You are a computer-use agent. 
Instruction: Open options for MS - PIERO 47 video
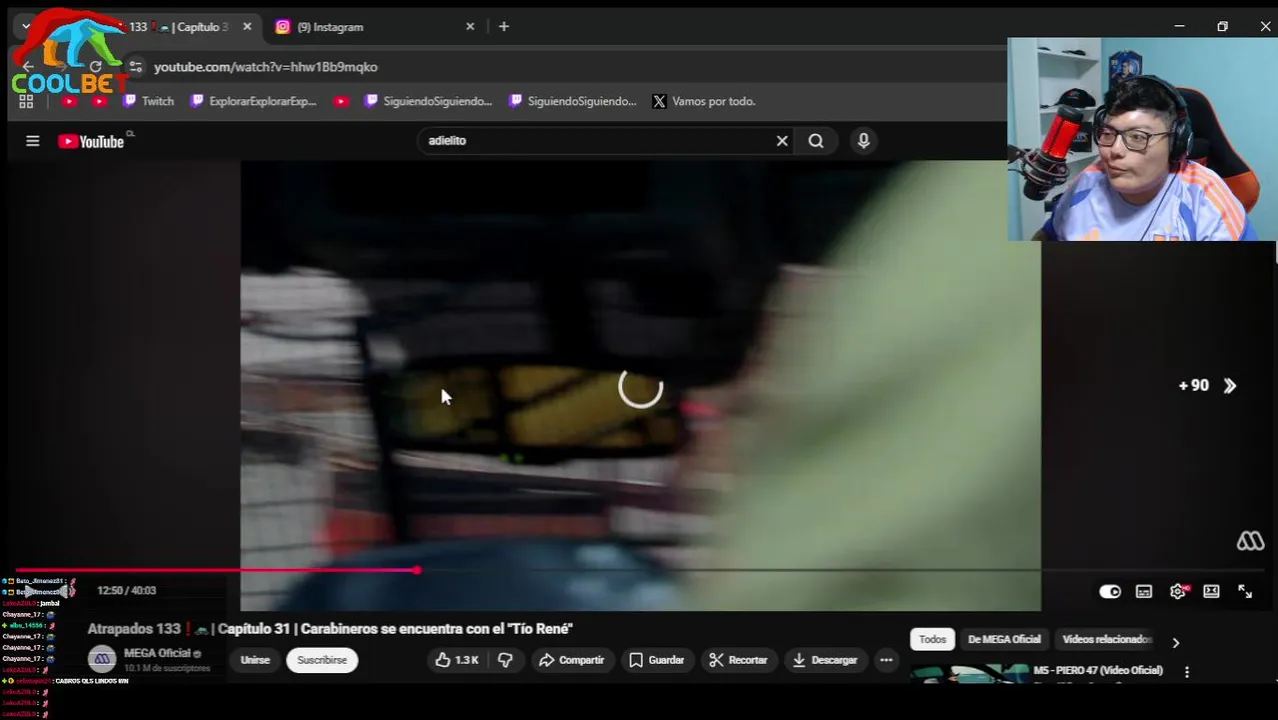coord(1187,672)
